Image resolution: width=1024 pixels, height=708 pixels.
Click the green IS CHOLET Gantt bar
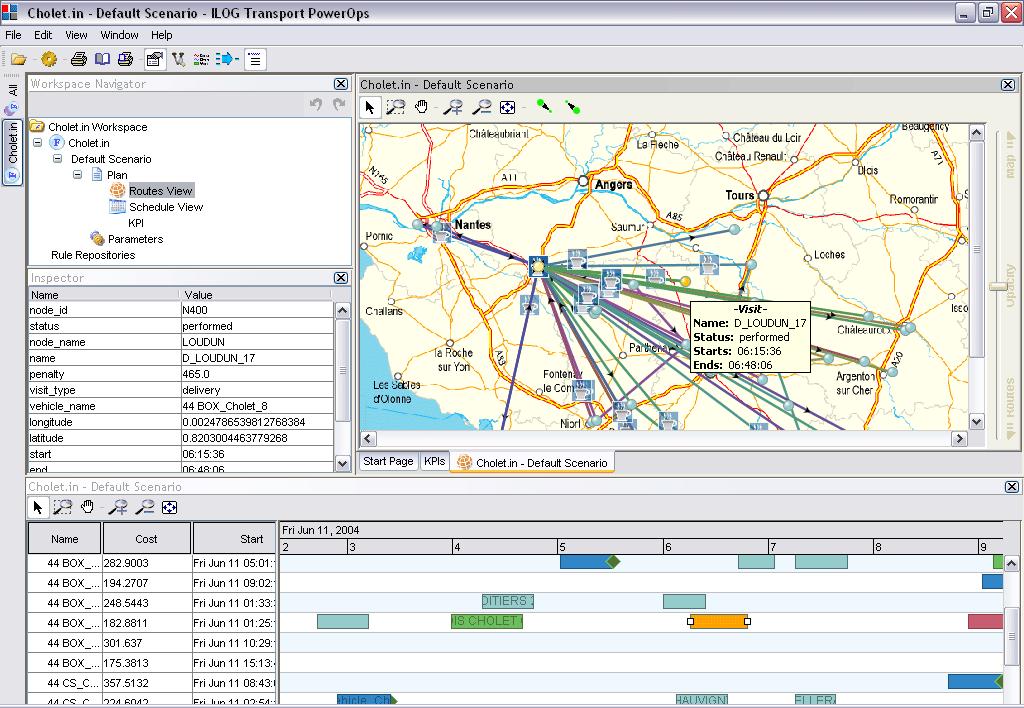point(487,621)
